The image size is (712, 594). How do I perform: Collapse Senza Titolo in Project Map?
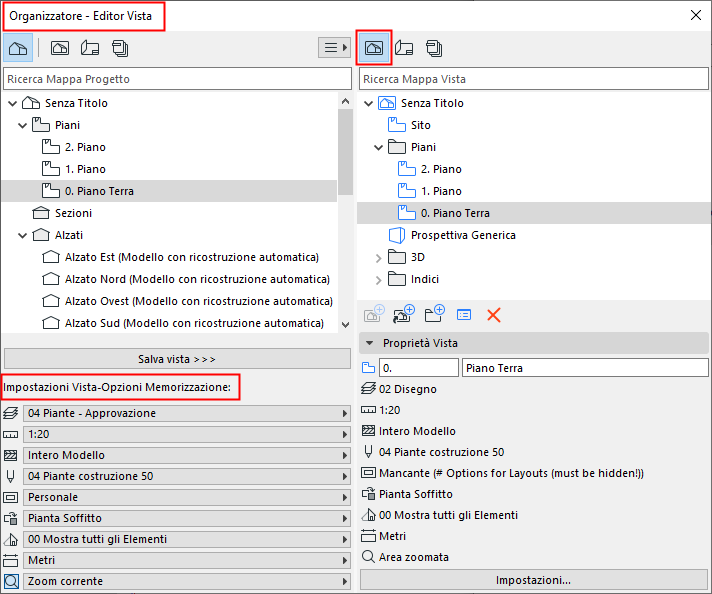click(x=13, y=104)
